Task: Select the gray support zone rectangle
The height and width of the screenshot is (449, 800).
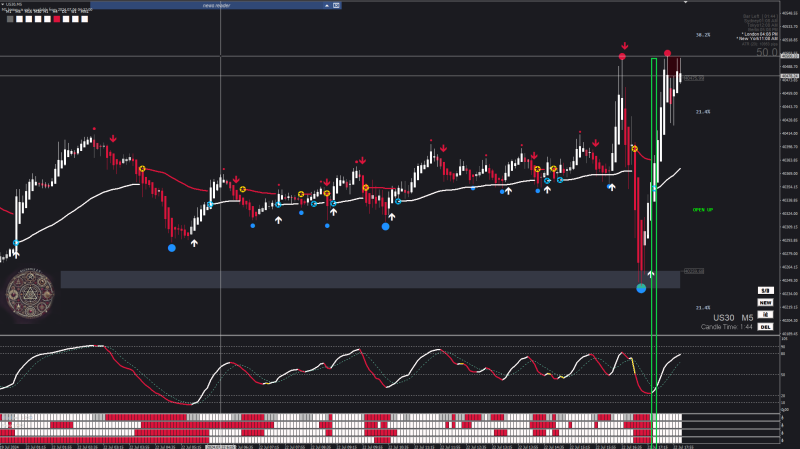Action: [370, 280]
